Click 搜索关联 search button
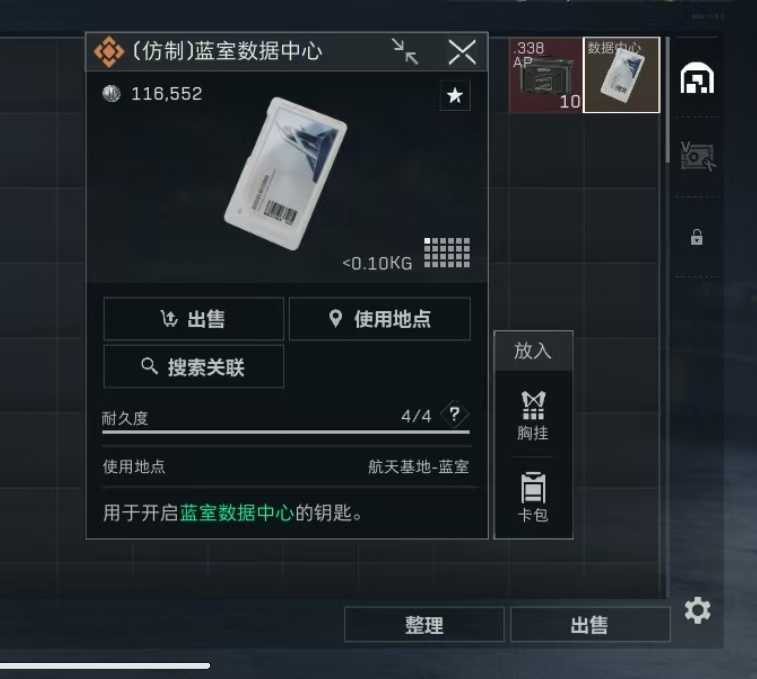 pyautogui.click(x=194, y=367)
